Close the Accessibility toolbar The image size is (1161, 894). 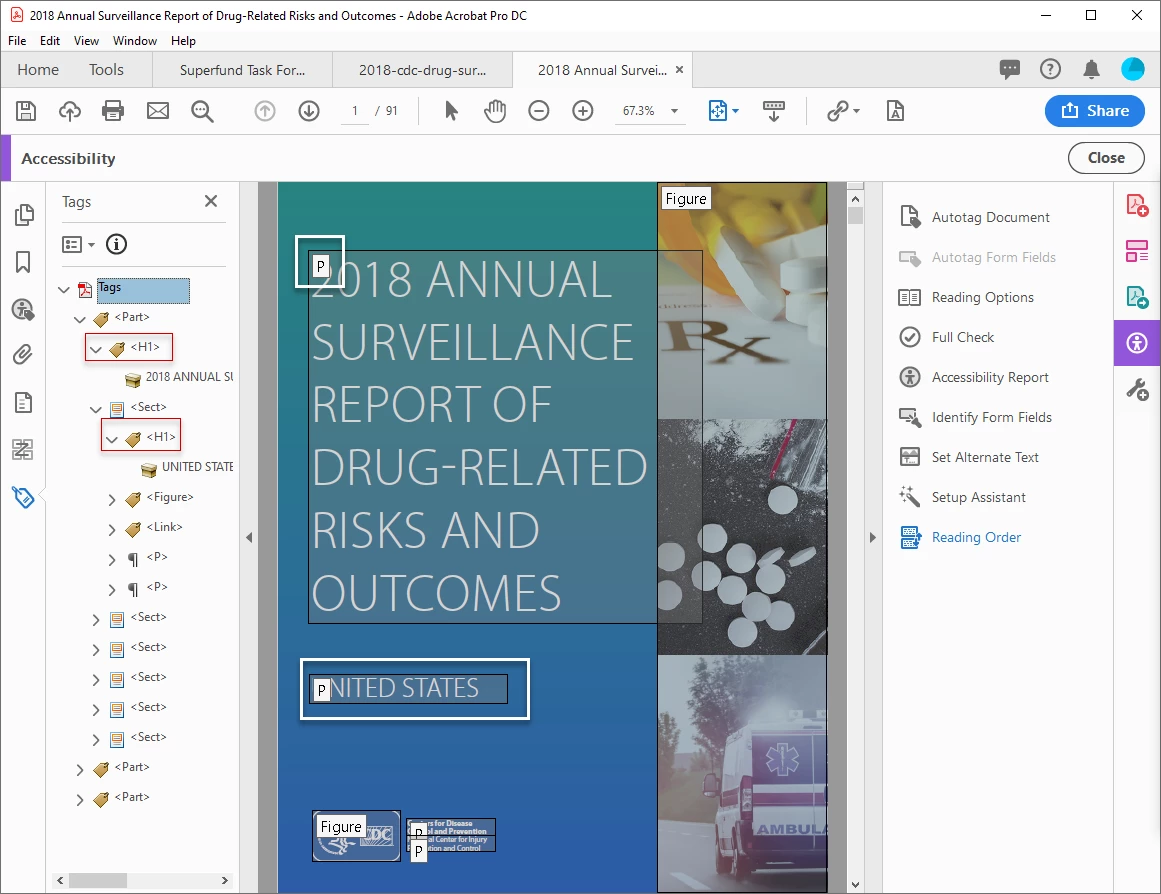click(1105, 158)
